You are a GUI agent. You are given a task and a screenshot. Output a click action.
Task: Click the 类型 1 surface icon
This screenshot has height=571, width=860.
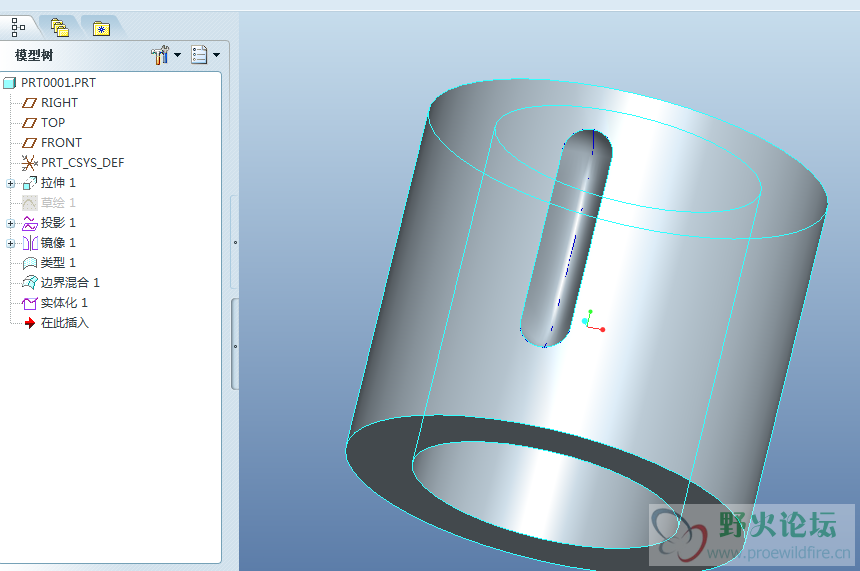point(30,263)
